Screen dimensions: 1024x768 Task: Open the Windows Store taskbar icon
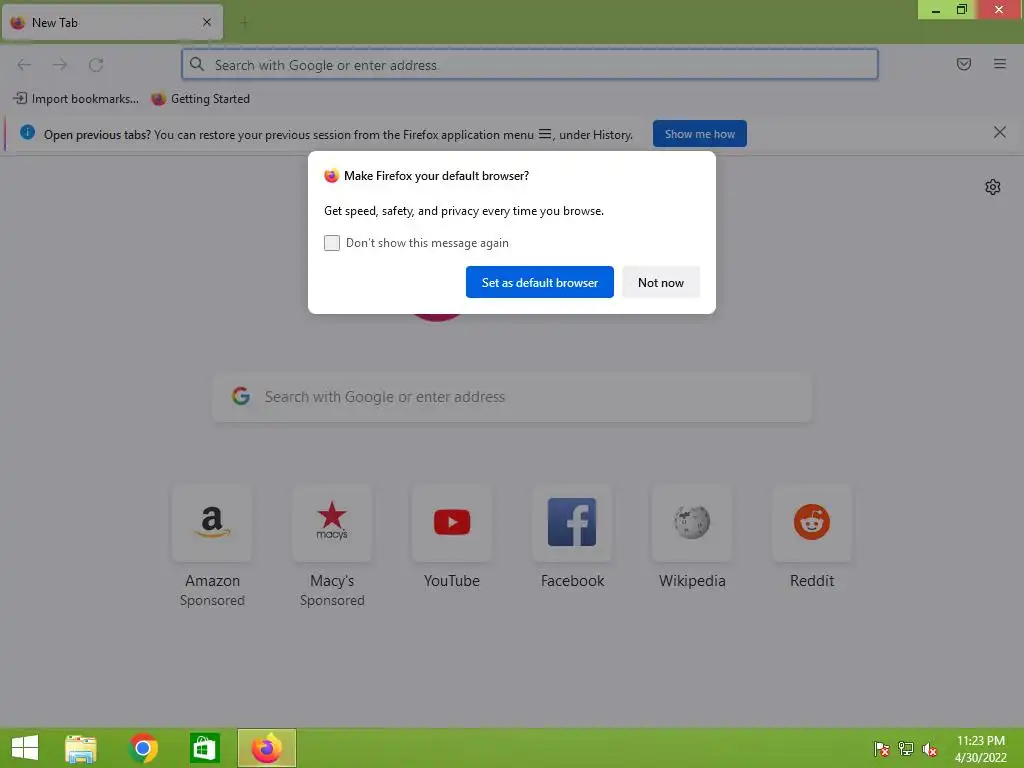pyautogui.click(x=204, y=748)
